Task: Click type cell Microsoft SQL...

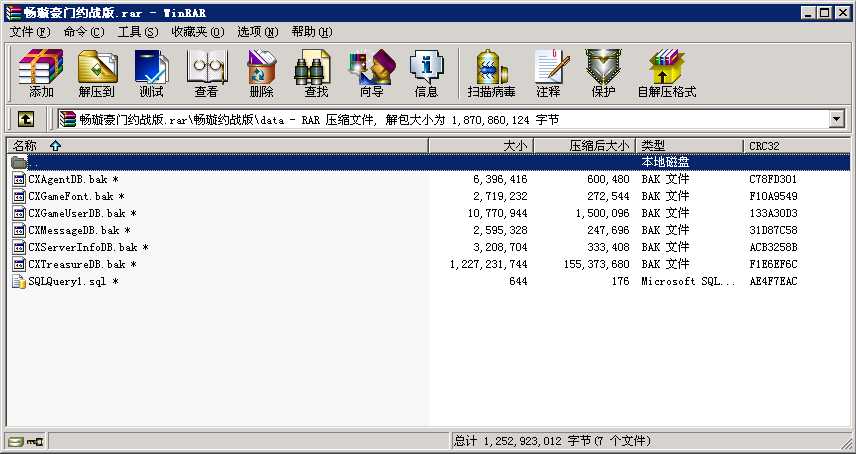Action: [688, 282]
